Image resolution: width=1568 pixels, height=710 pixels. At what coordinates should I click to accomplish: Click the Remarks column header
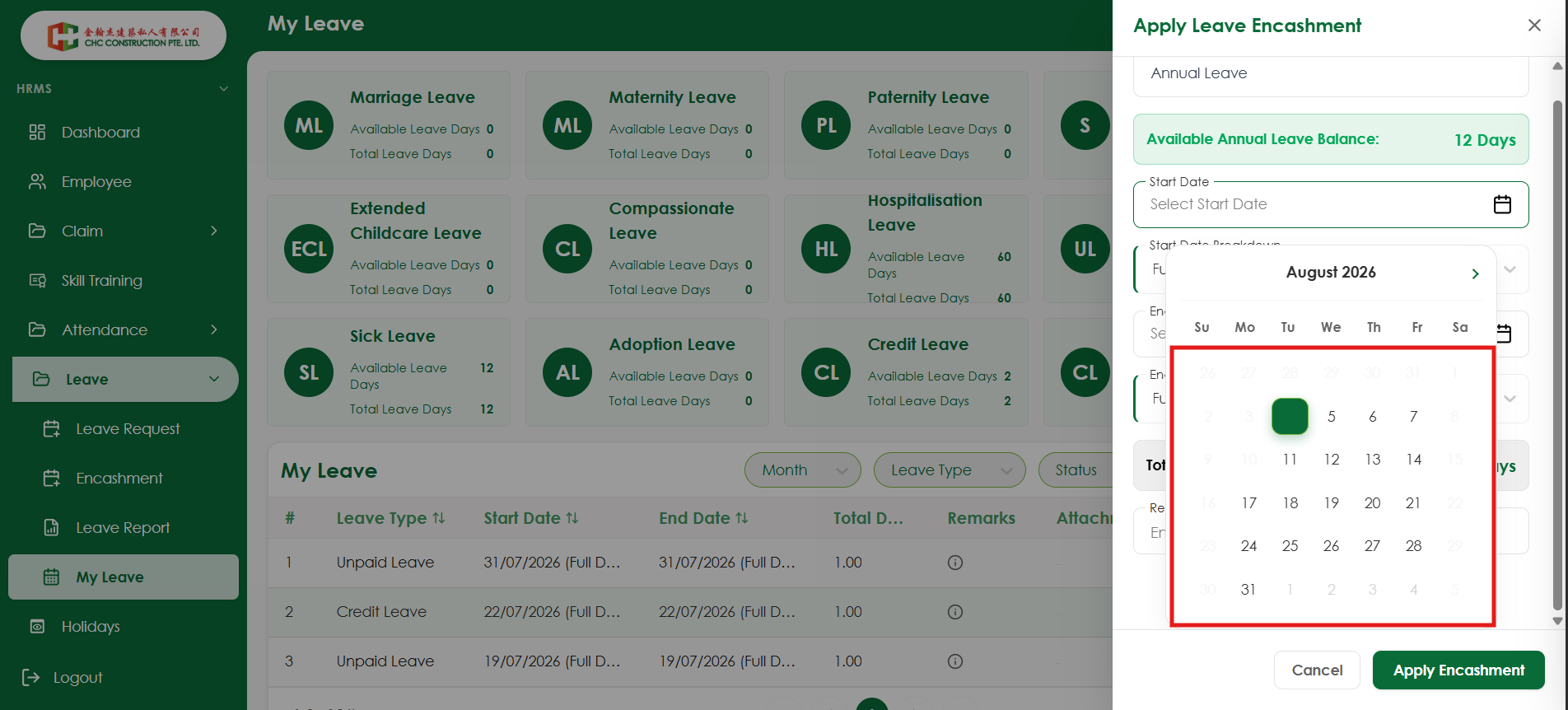(981, 518)
